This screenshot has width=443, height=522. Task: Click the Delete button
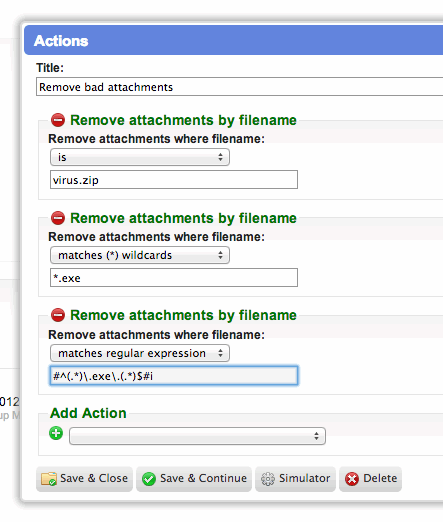(x=370, y=479)
